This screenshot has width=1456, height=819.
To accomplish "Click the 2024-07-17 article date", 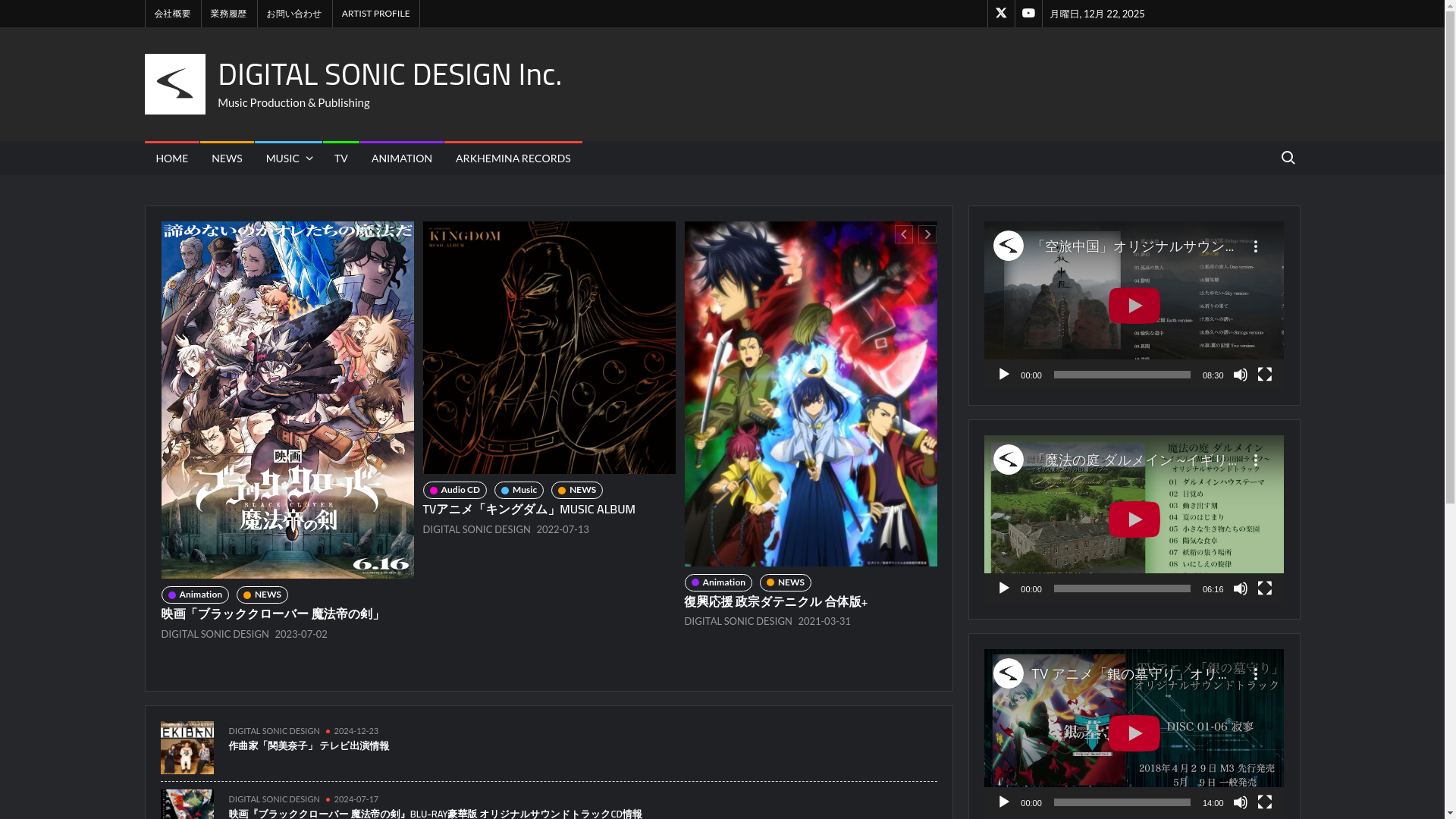I will (x=356, y=799).
